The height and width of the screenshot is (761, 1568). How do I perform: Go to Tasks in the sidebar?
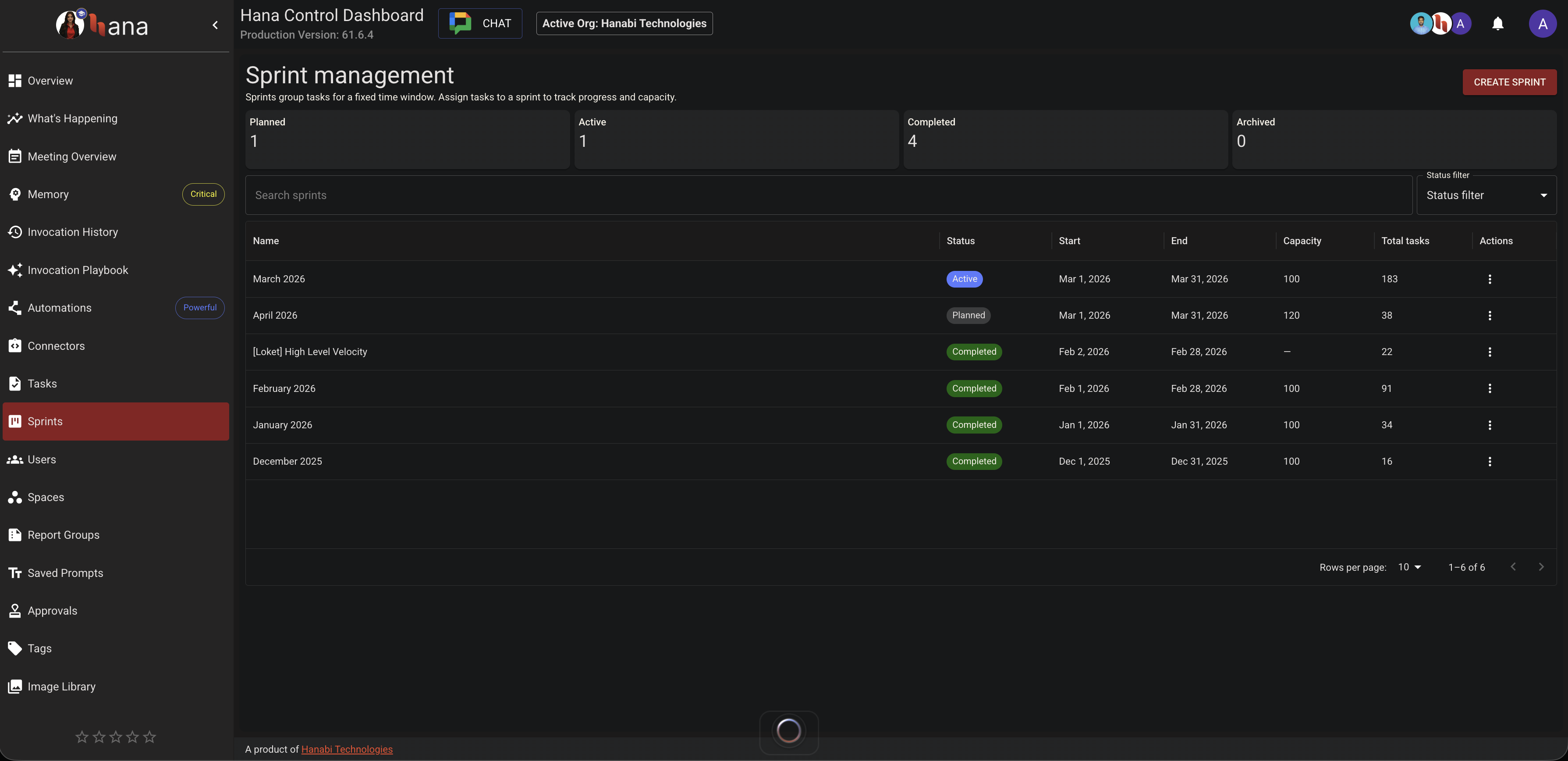[x=42, y=384]
